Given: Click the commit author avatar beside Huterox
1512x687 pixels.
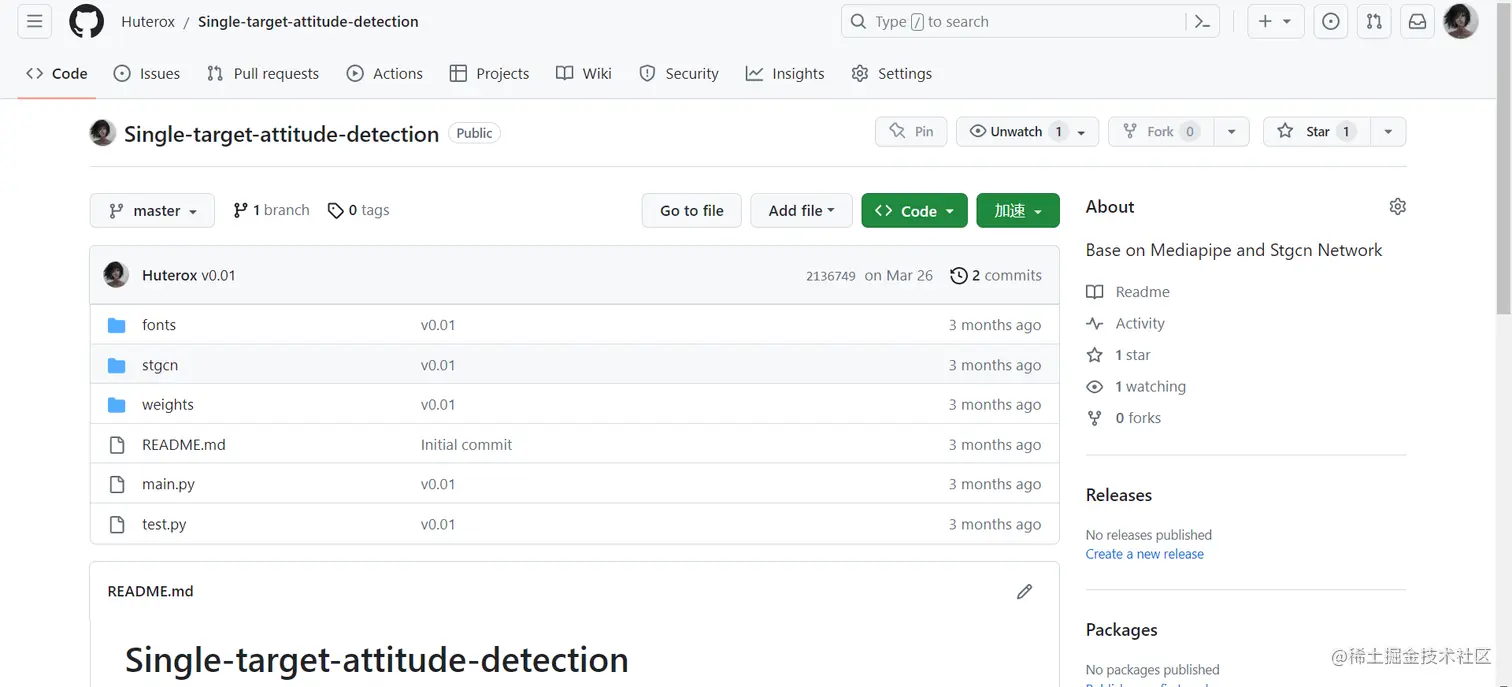Looking at the screenshot, I should 116,275.
